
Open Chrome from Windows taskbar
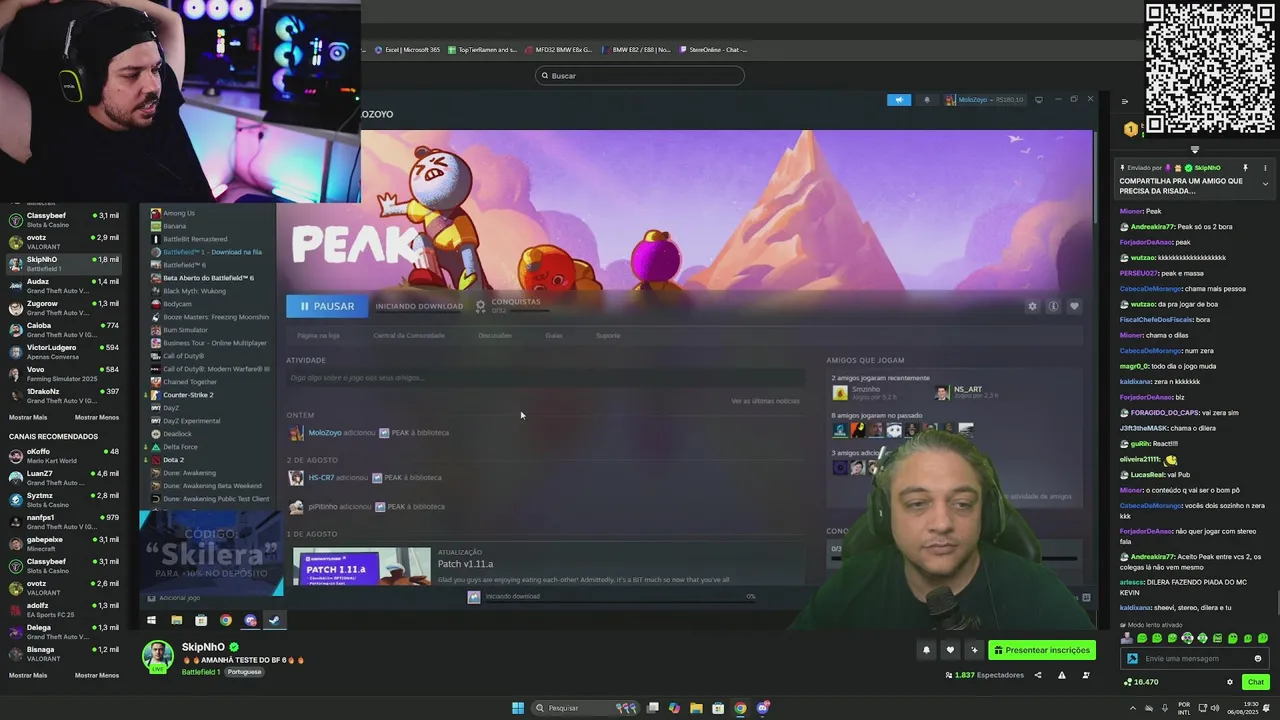coord(740,708)
